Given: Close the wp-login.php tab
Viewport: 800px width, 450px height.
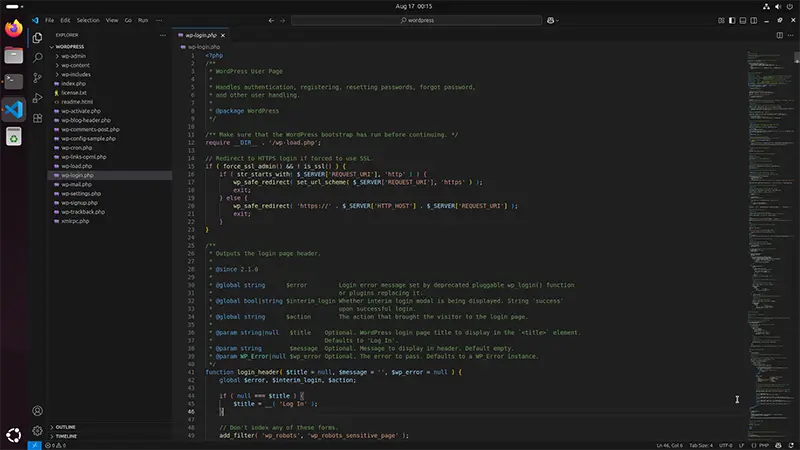Looking at the screenshot, I should point(222,35).
